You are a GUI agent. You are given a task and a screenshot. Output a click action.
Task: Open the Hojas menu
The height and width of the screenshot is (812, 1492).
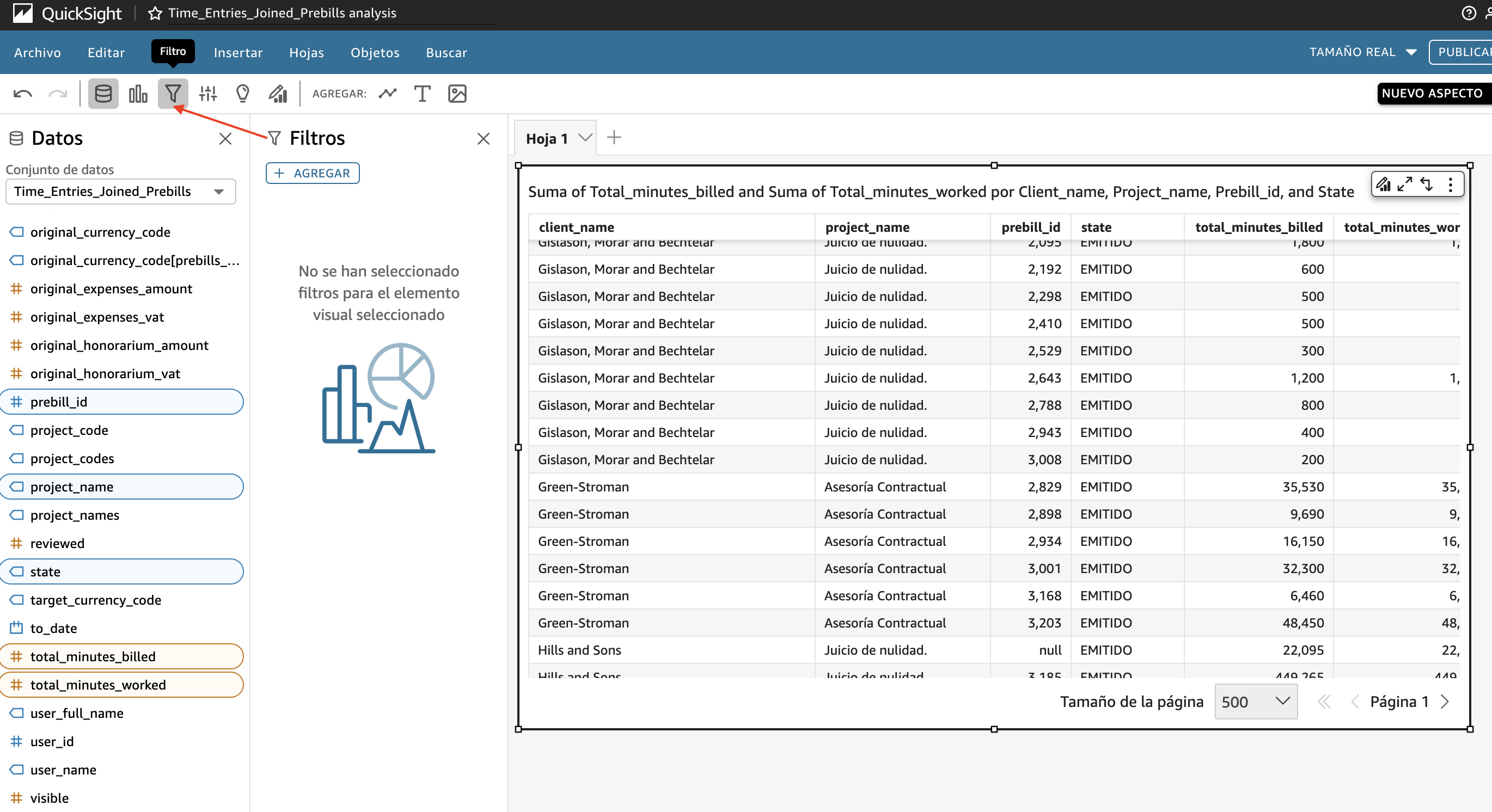pyautogui.click(x=307, y=53)
